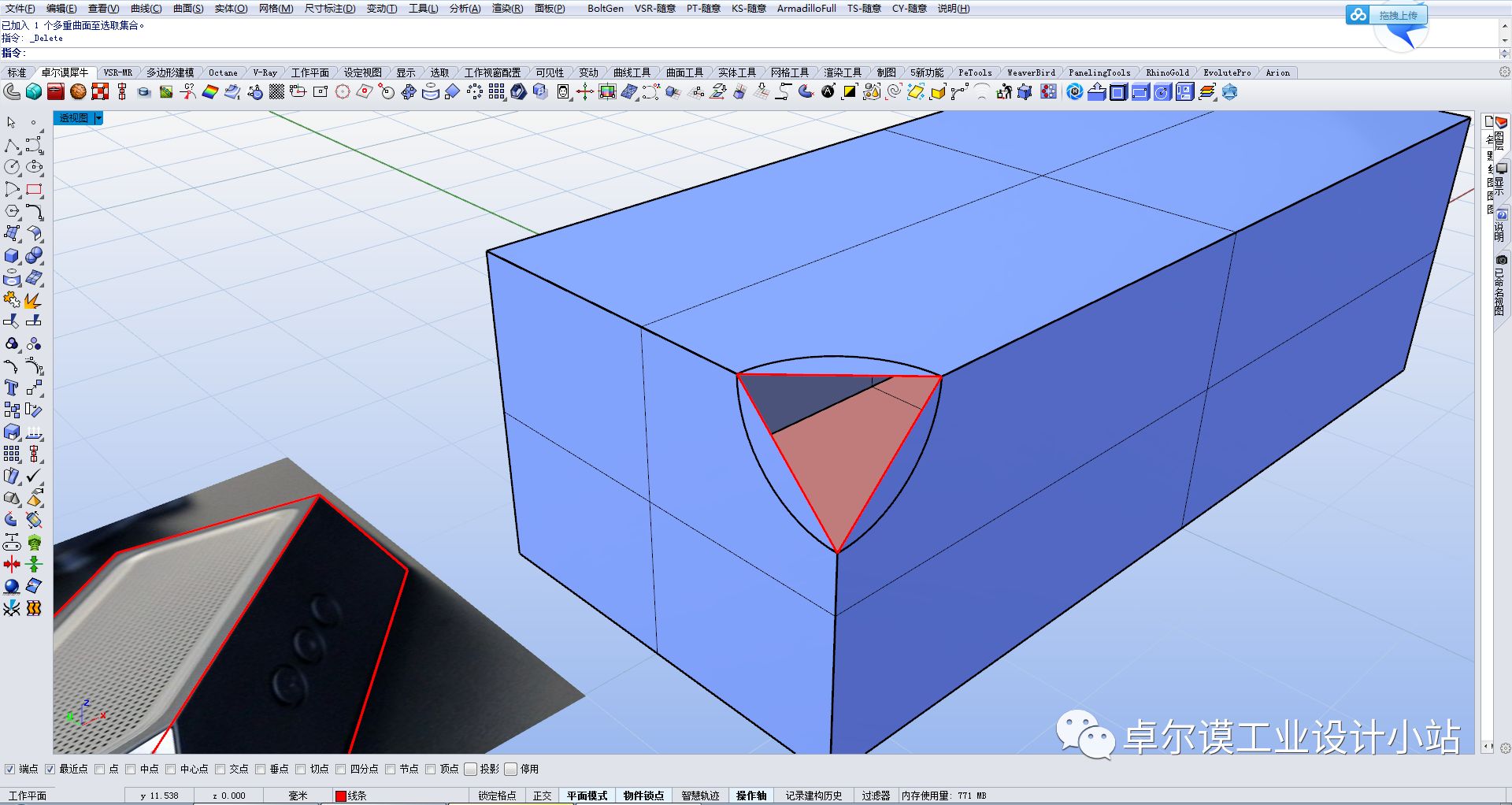Uncheck the 端点 object snap
This screenshot has width=1512, height=805.
point(9,770)
